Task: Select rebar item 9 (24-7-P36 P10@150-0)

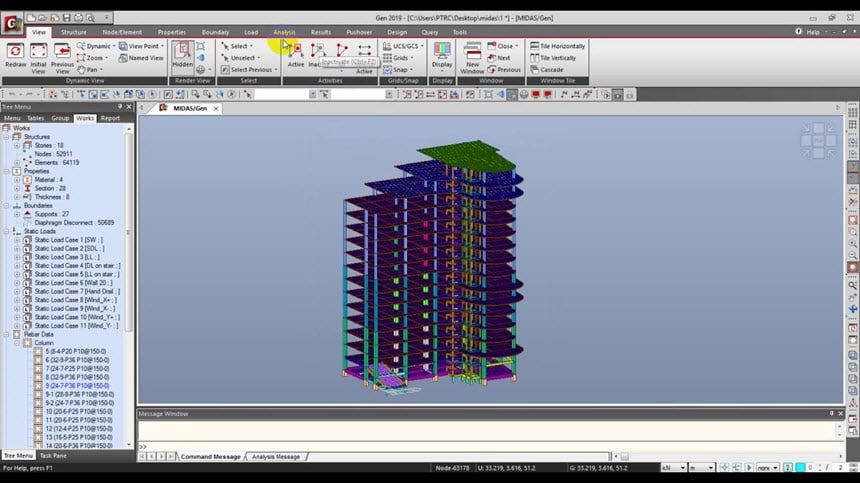Action: (77, 386)
